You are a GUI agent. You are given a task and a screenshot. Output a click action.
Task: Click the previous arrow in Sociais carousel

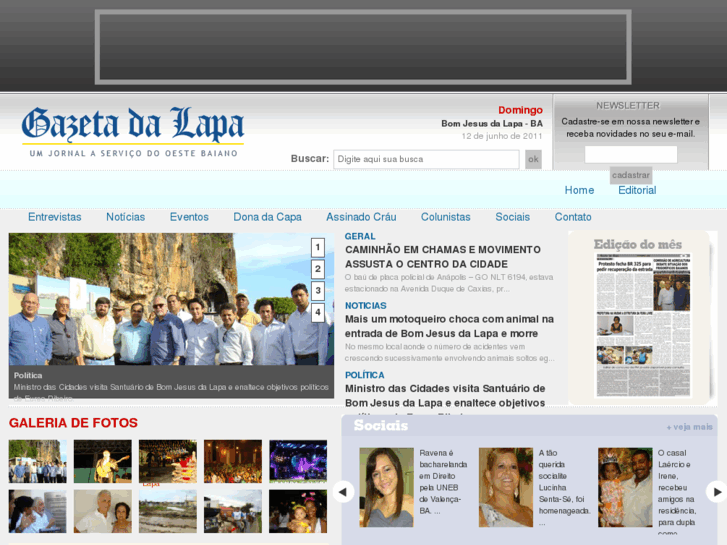click(344, 492)
